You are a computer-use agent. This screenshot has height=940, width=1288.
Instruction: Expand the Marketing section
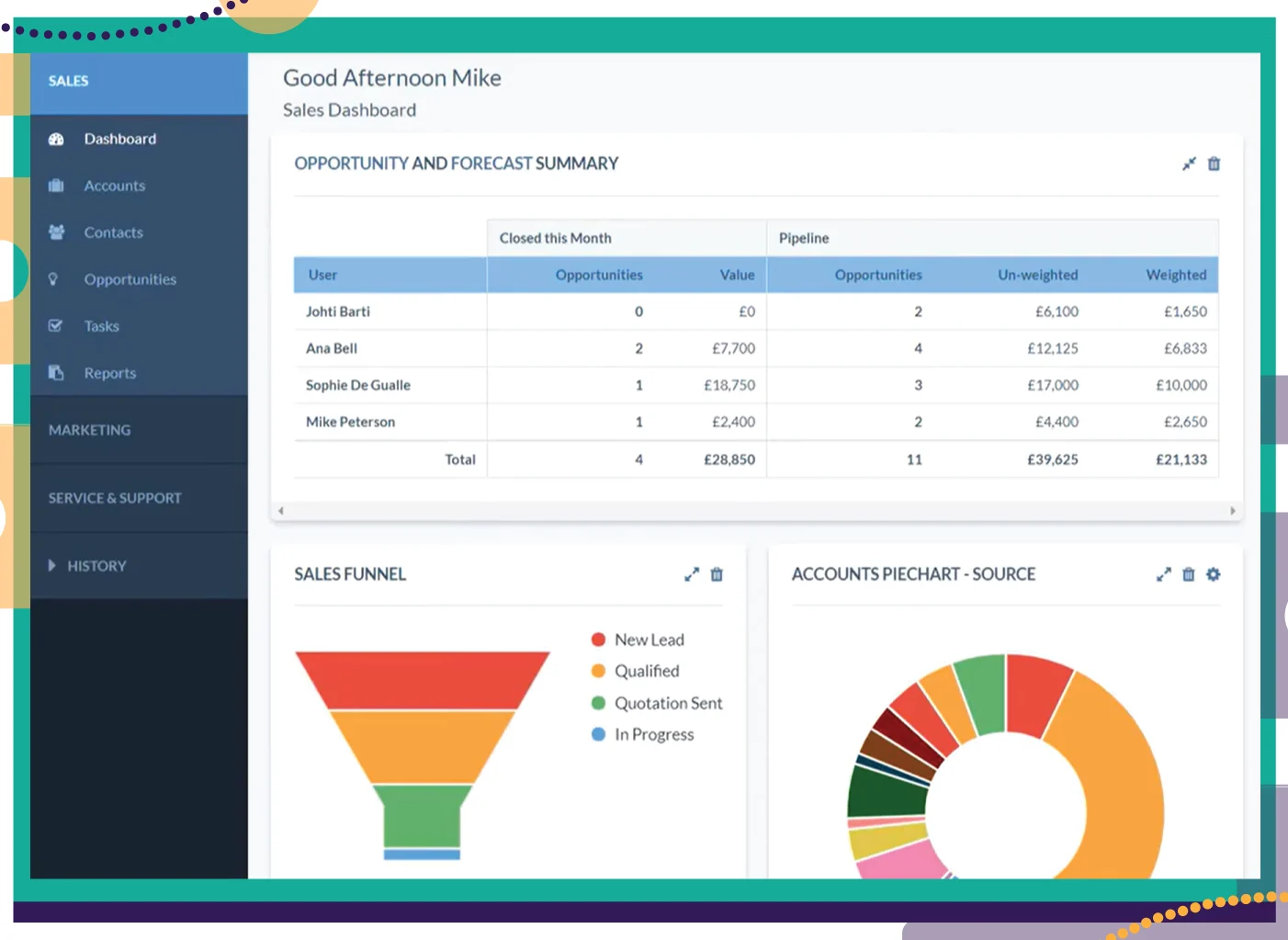[89, 429]
